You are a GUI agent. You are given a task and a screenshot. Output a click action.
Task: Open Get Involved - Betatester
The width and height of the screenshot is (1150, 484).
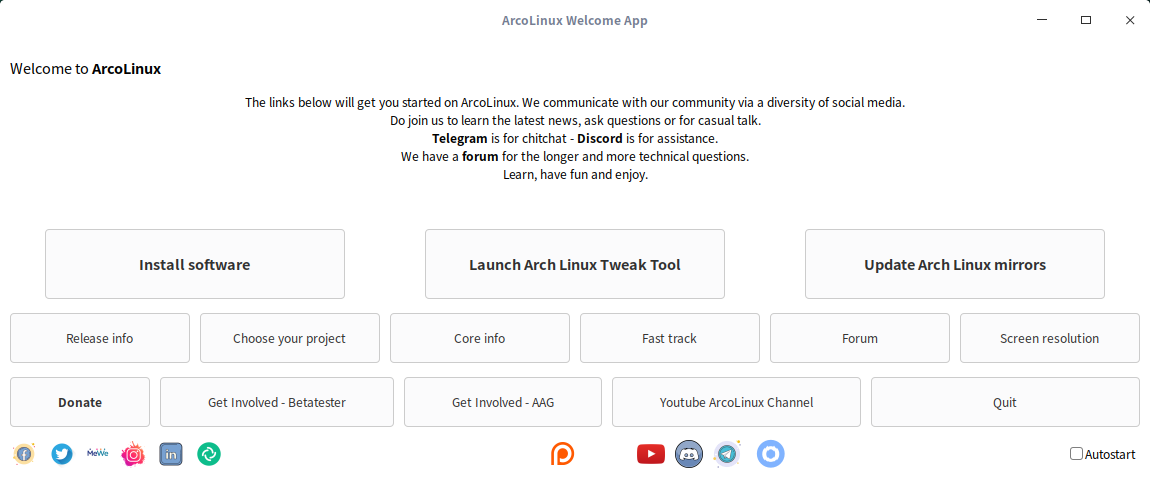(276, 402)
